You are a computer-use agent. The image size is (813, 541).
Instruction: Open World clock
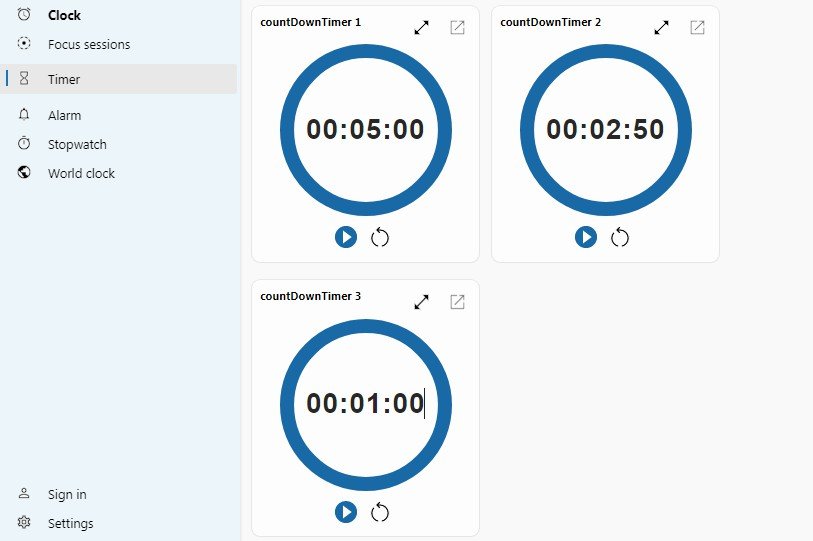pos(81,173)
